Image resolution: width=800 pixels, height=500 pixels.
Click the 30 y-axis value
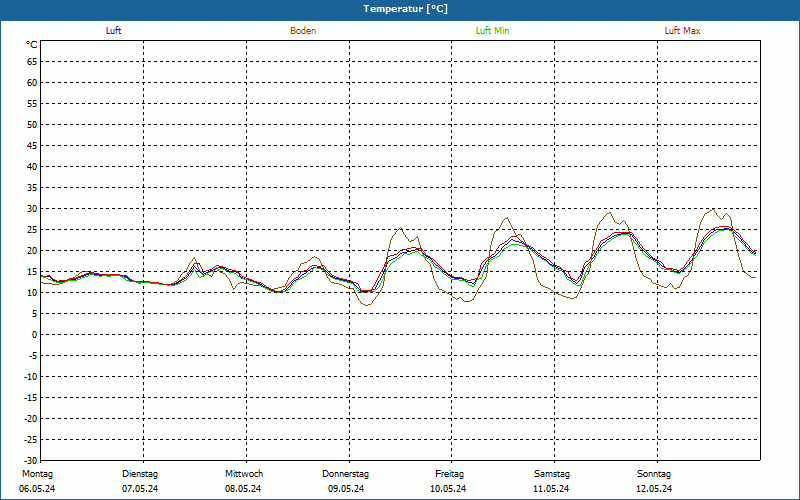click(x=32, y=209)
